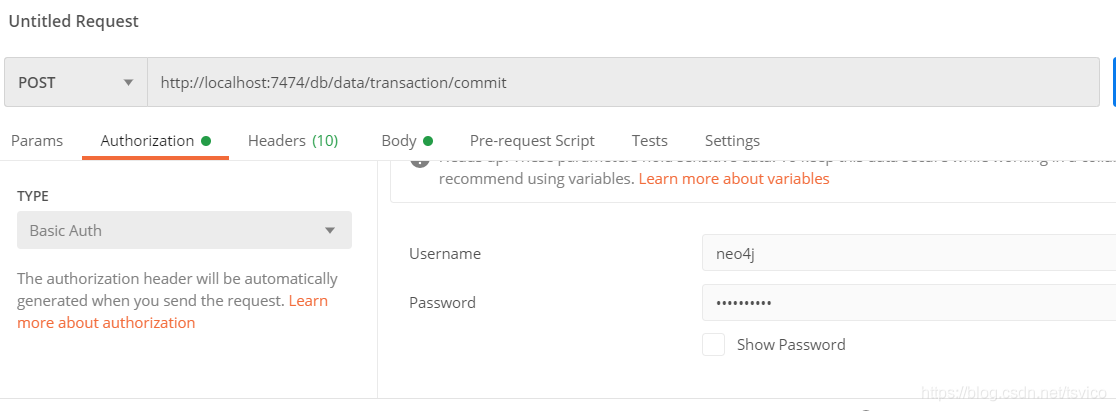The width and height of the screenshot is (1116, 411).
Task: Click the Untitled Request title
Action: [74, 21]
